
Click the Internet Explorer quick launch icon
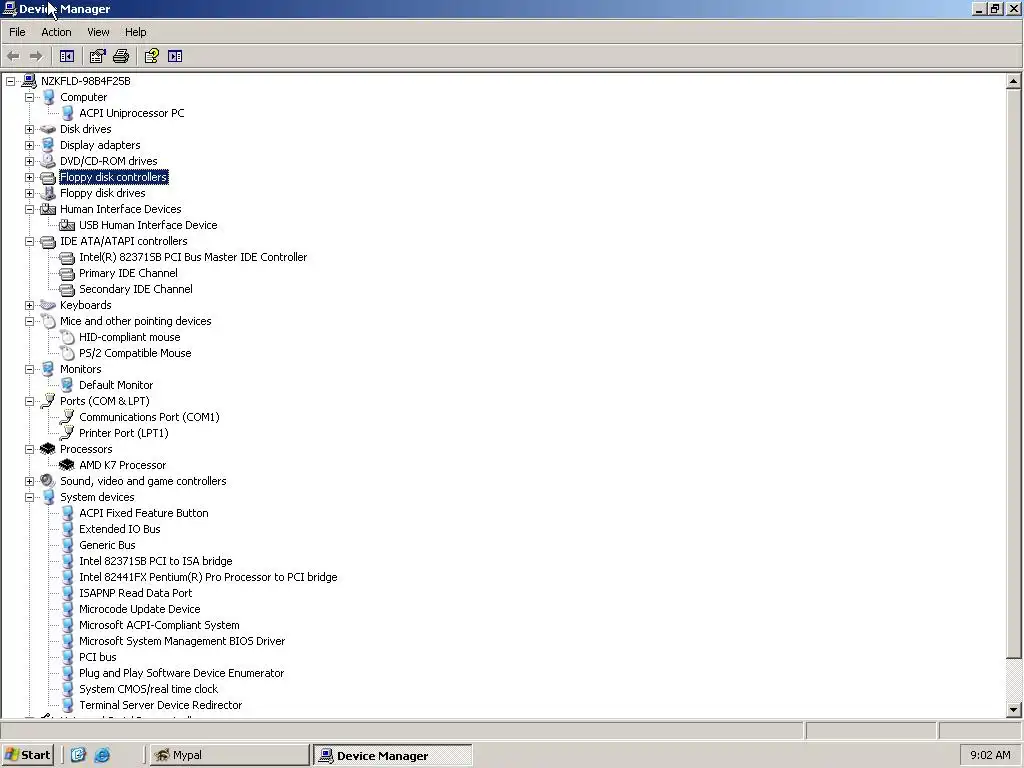click(x=102, y=755)
